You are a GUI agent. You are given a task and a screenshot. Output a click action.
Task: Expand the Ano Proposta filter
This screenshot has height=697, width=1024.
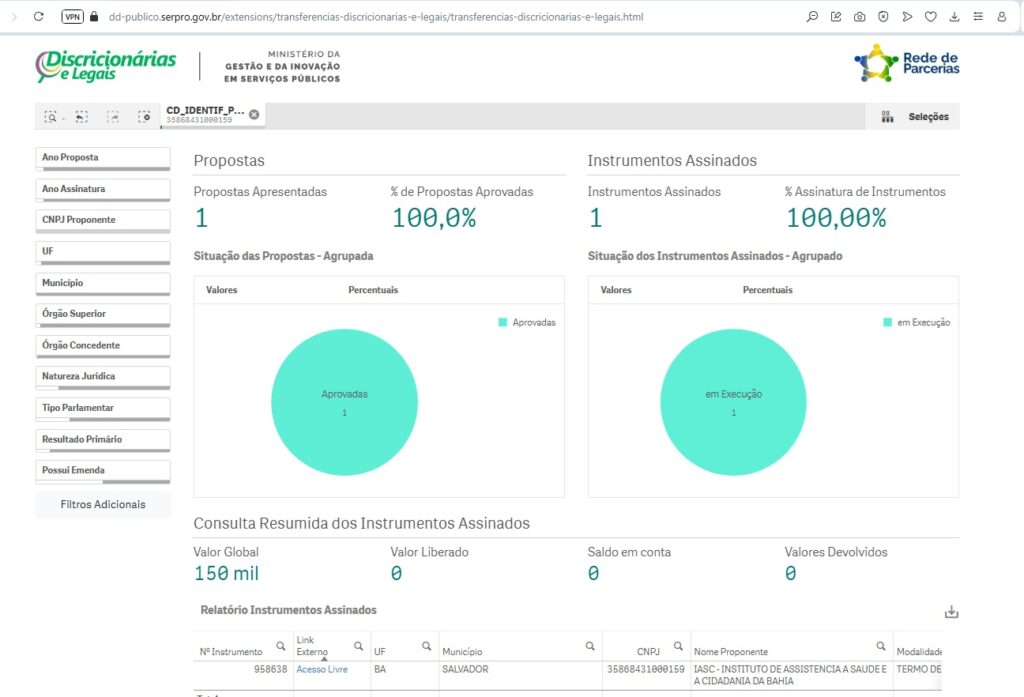pos(103,158)
